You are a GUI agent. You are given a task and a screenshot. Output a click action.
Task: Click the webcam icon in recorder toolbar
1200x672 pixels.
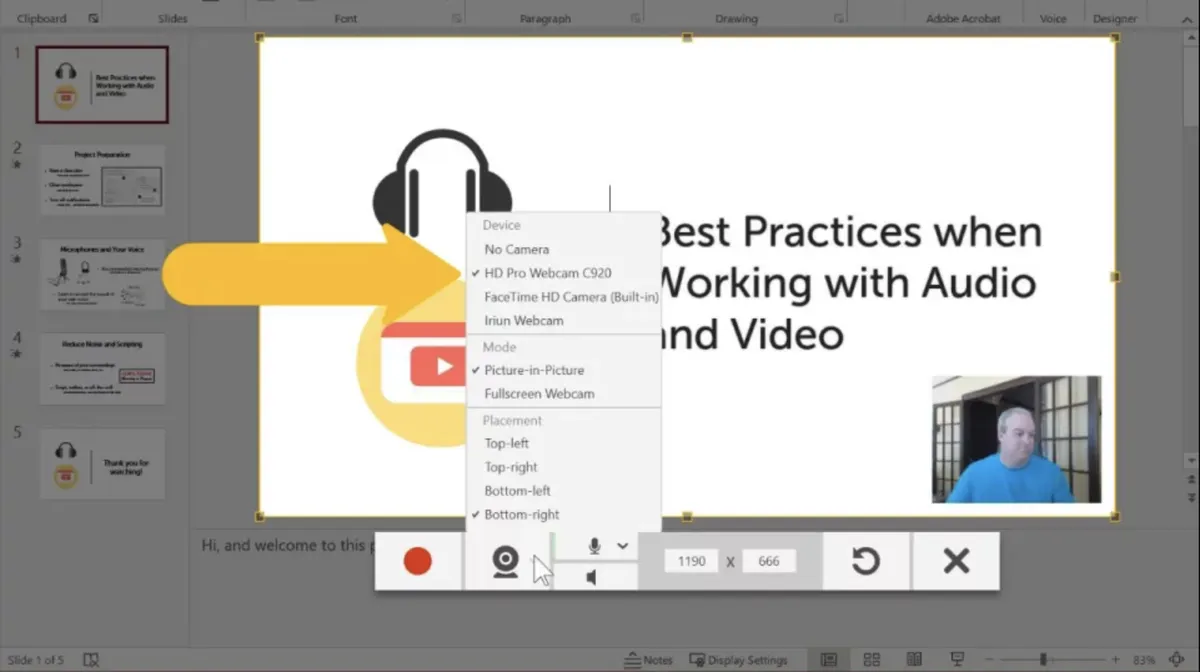pyautogui.click(x=506, y=563)
